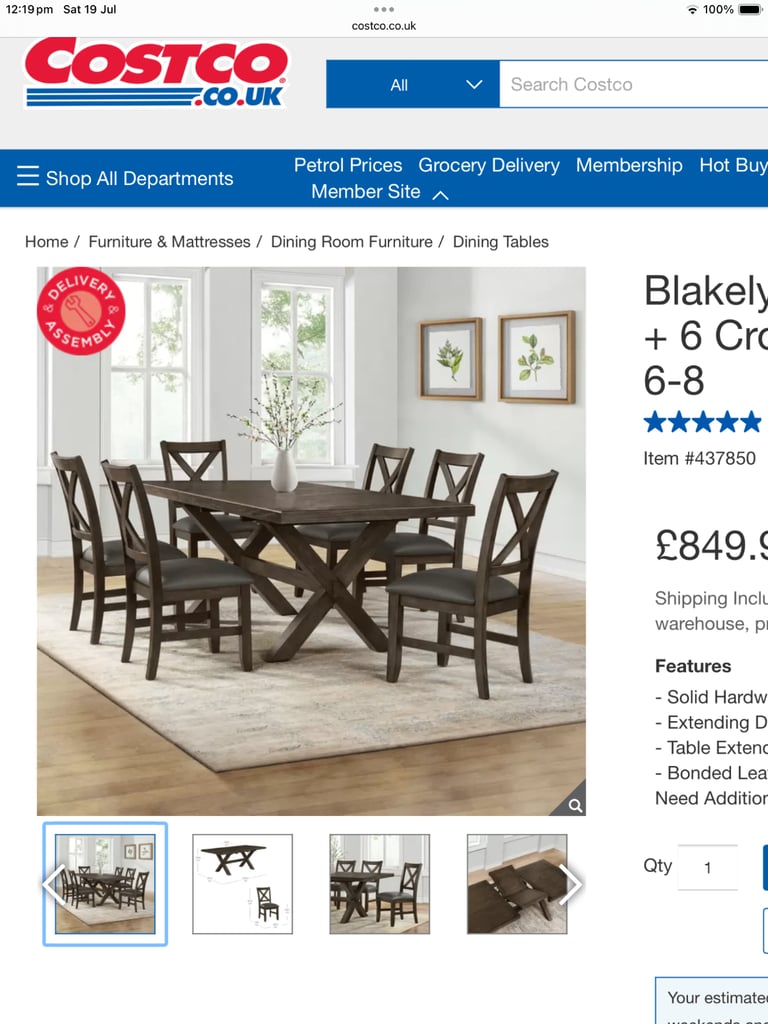
Task: Open the Membership link
Action: tap(629, 165)
